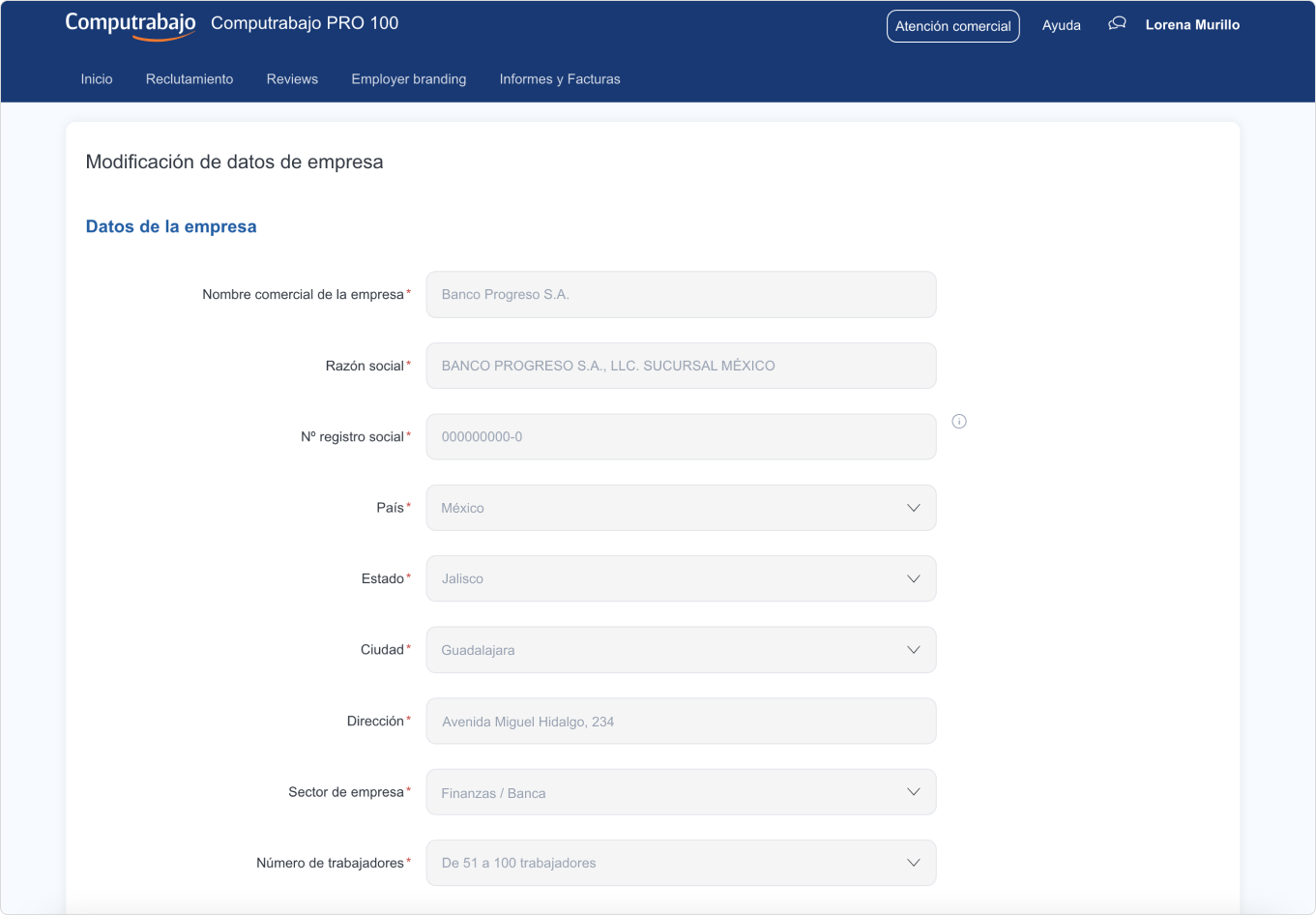Open the Reclutamiento menu
The width and height of the screenshot is (1316, 915).
coord(190,79)
